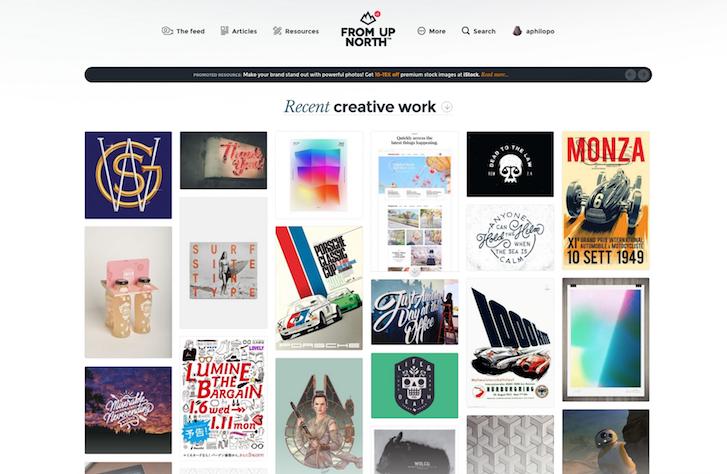Open the Dead to the Law skull artwork

510,164
